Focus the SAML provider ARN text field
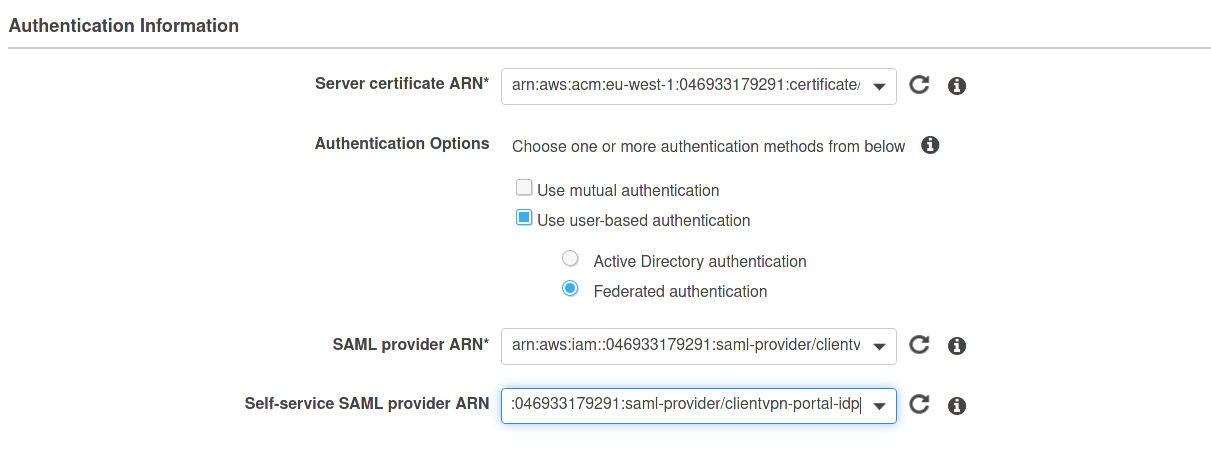1211x465 pixels. tap(685, 346)
